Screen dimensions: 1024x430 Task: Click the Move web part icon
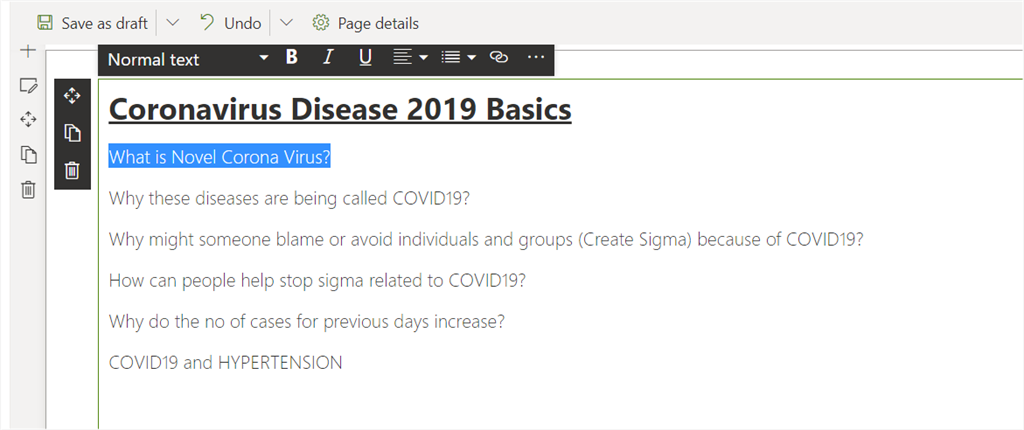coord(72,96)
